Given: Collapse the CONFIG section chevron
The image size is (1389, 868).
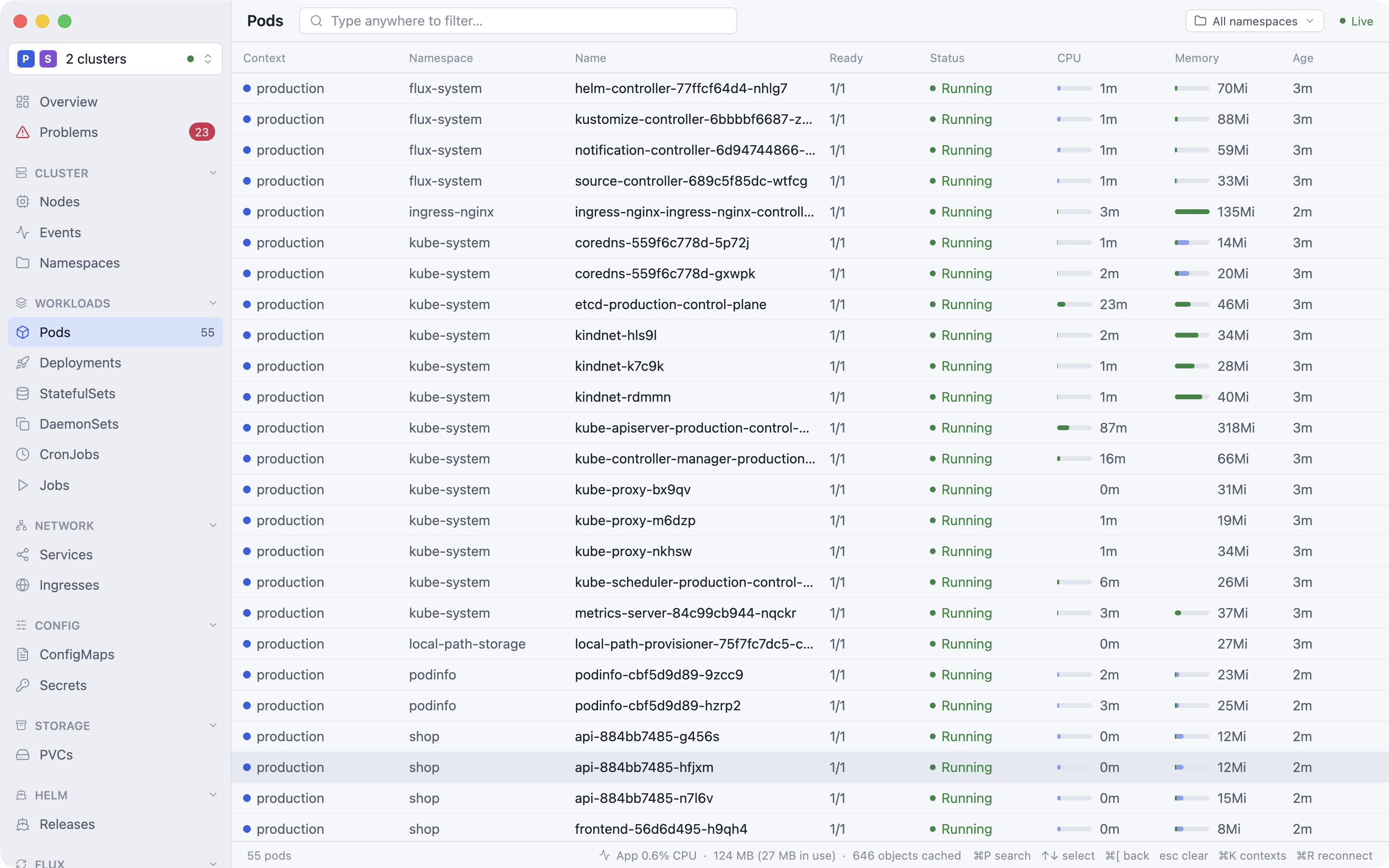Looking at the screenshot, I should 213,625.
